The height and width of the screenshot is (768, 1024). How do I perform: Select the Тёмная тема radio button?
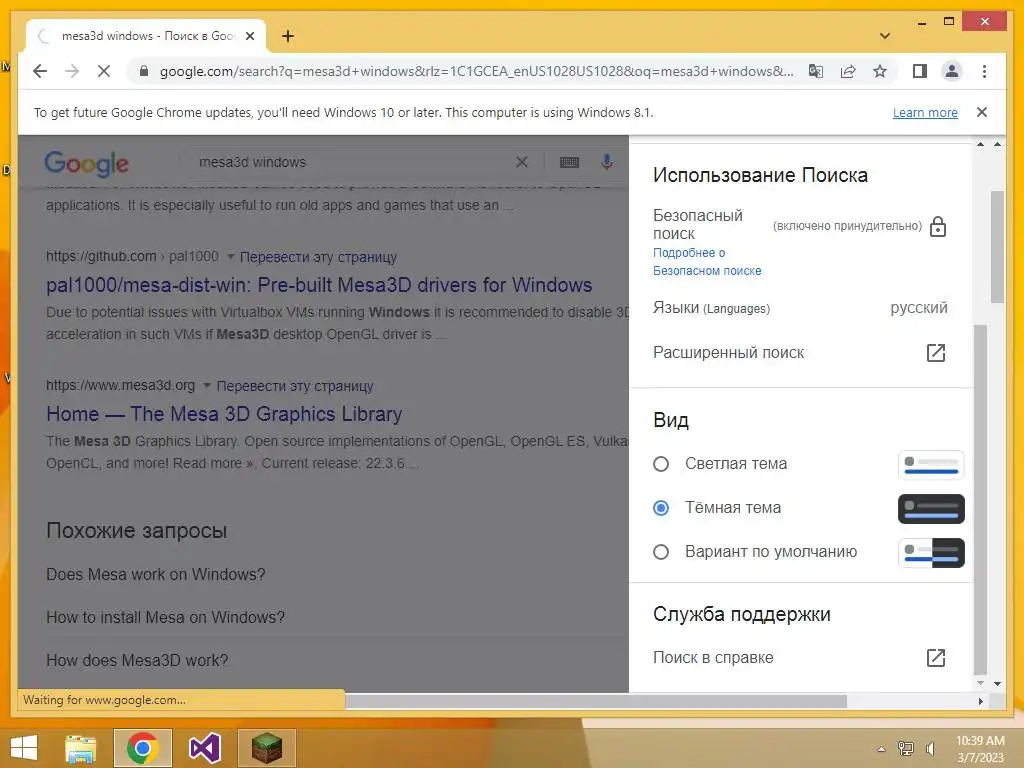tap(661, 507)
